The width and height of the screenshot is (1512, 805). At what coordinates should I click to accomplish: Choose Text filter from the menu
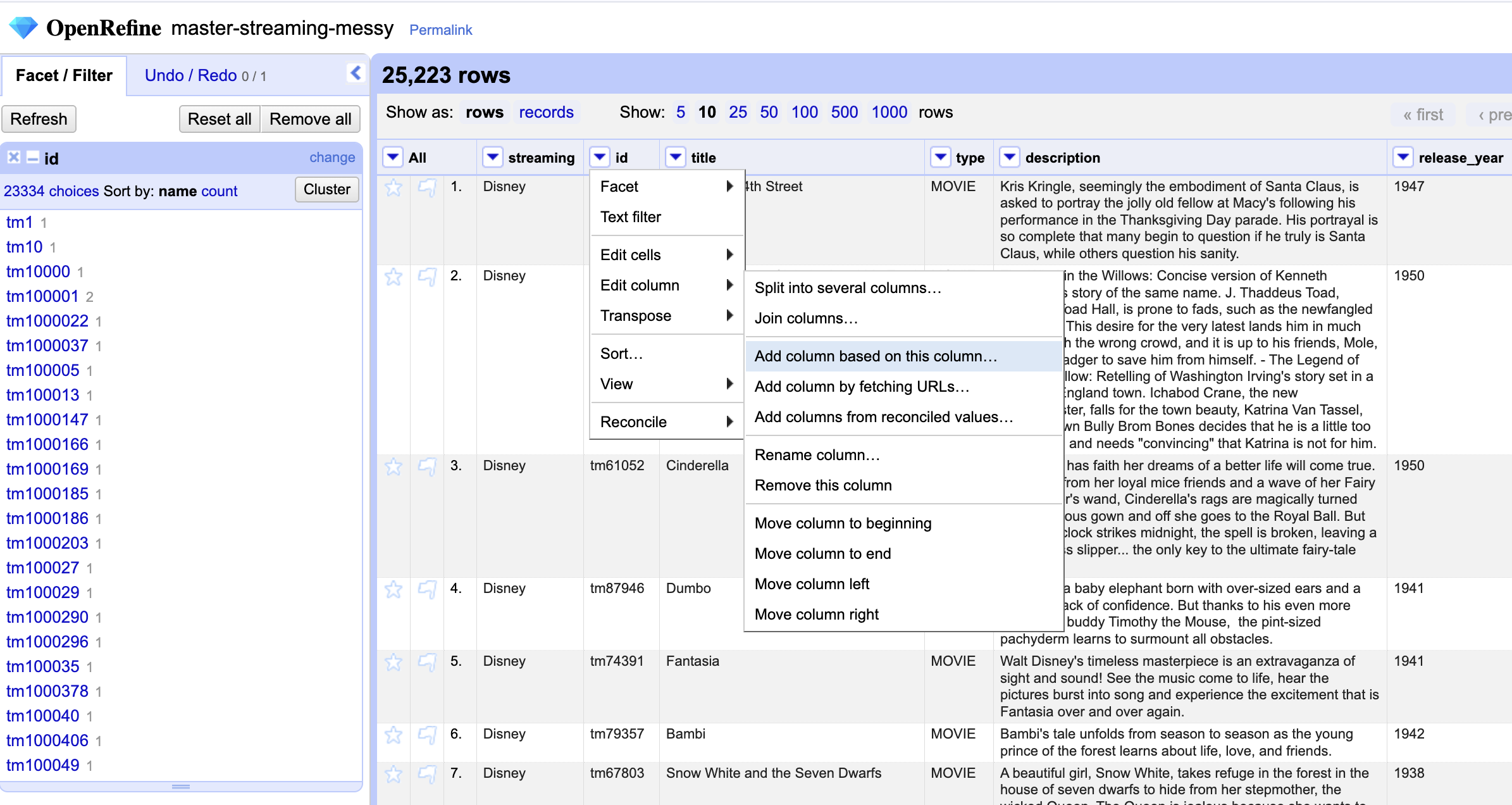(667, 216)
